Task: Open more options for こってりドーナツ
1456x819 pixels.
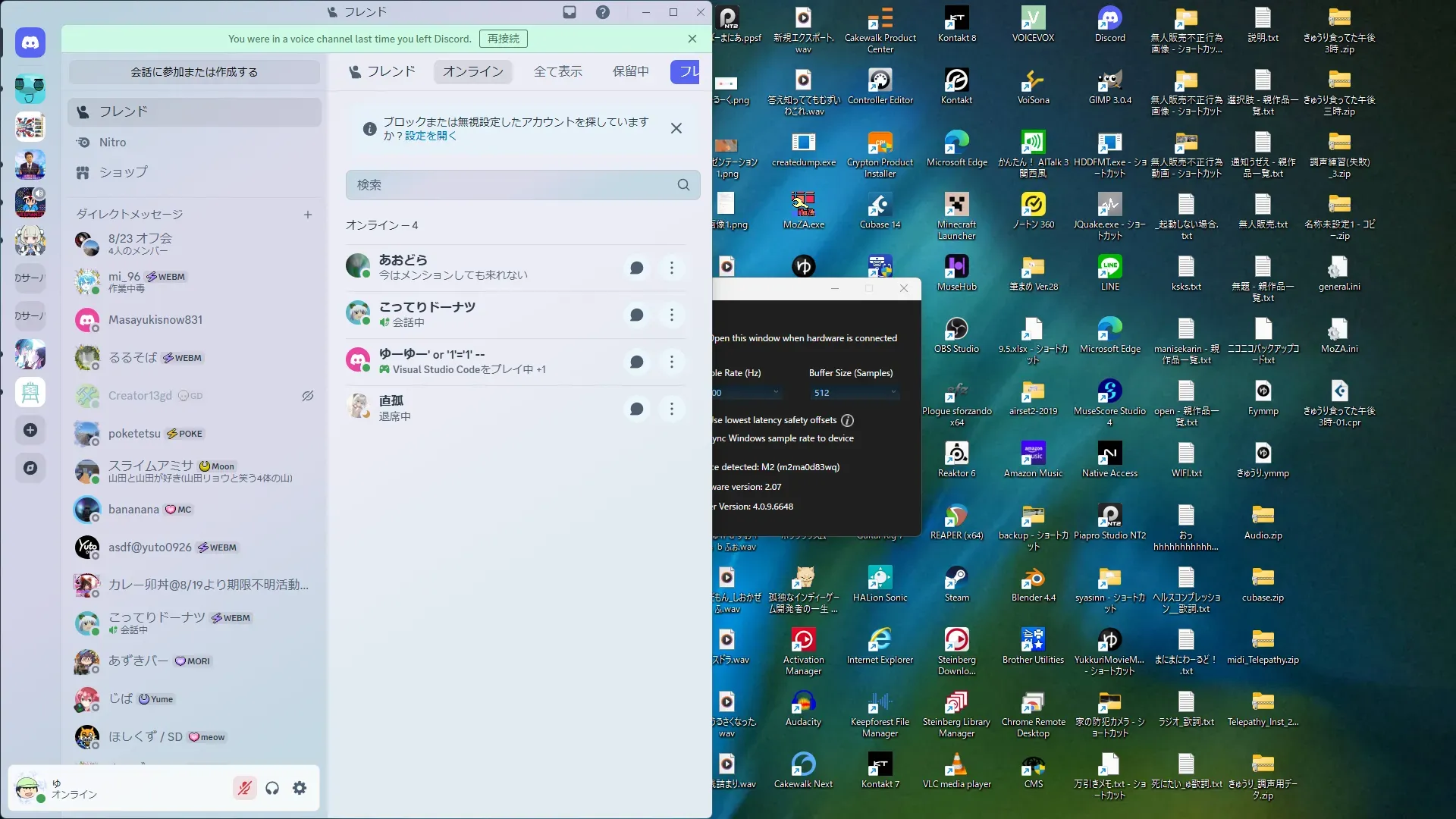Action: tap(671, 315)
